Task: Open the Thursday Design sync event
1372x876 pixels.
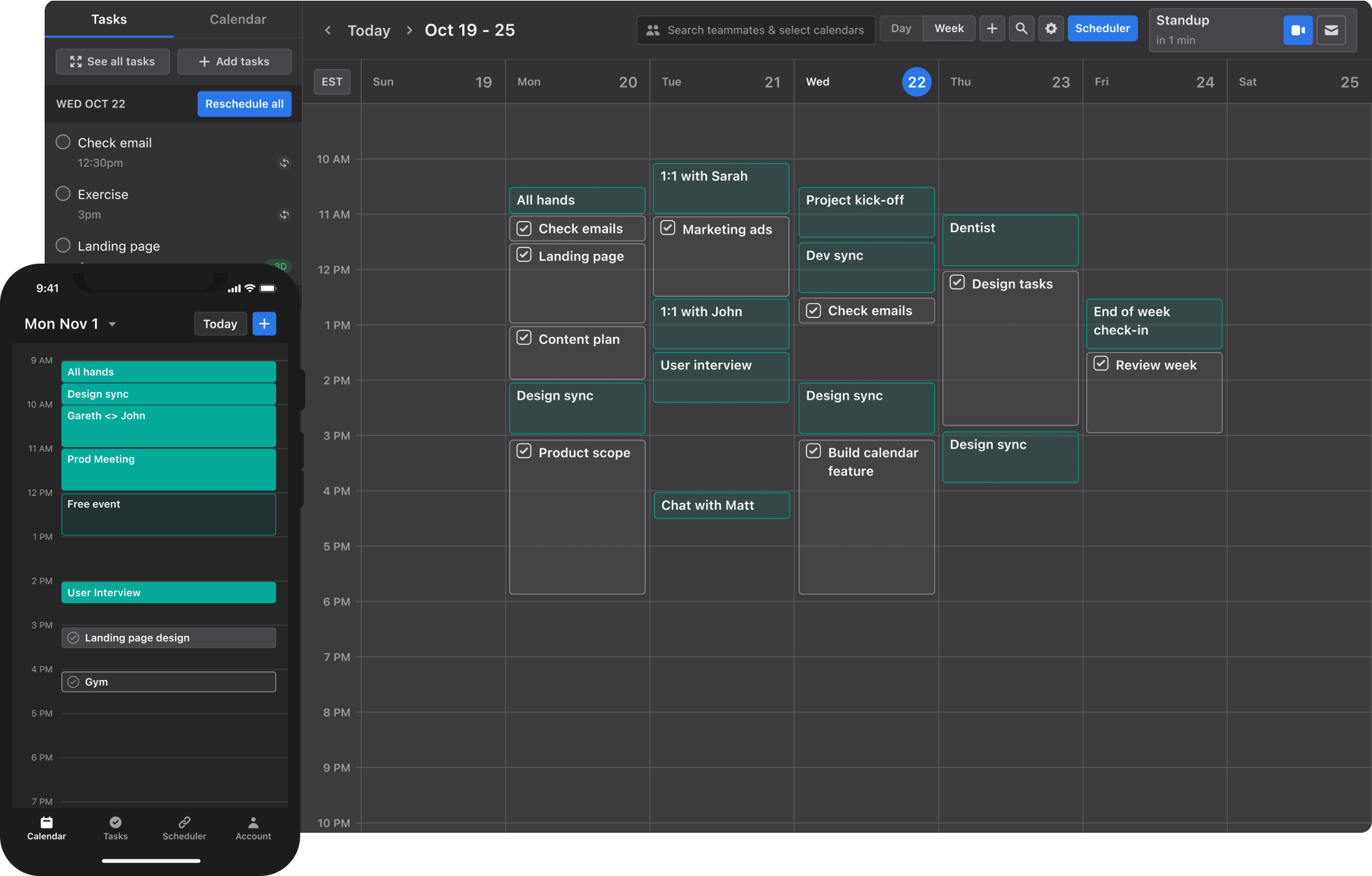Action: [1010, 457]
